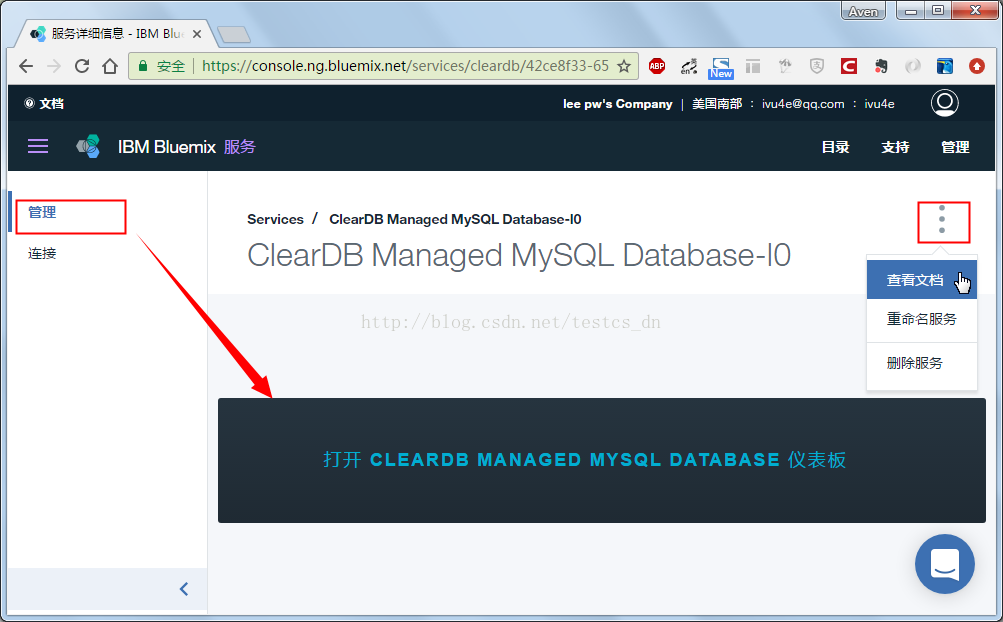This screenshot has height=622, width=1003.
Task: Click the ivu4e@qq.com organization label
Action: [x=803, y=104]
